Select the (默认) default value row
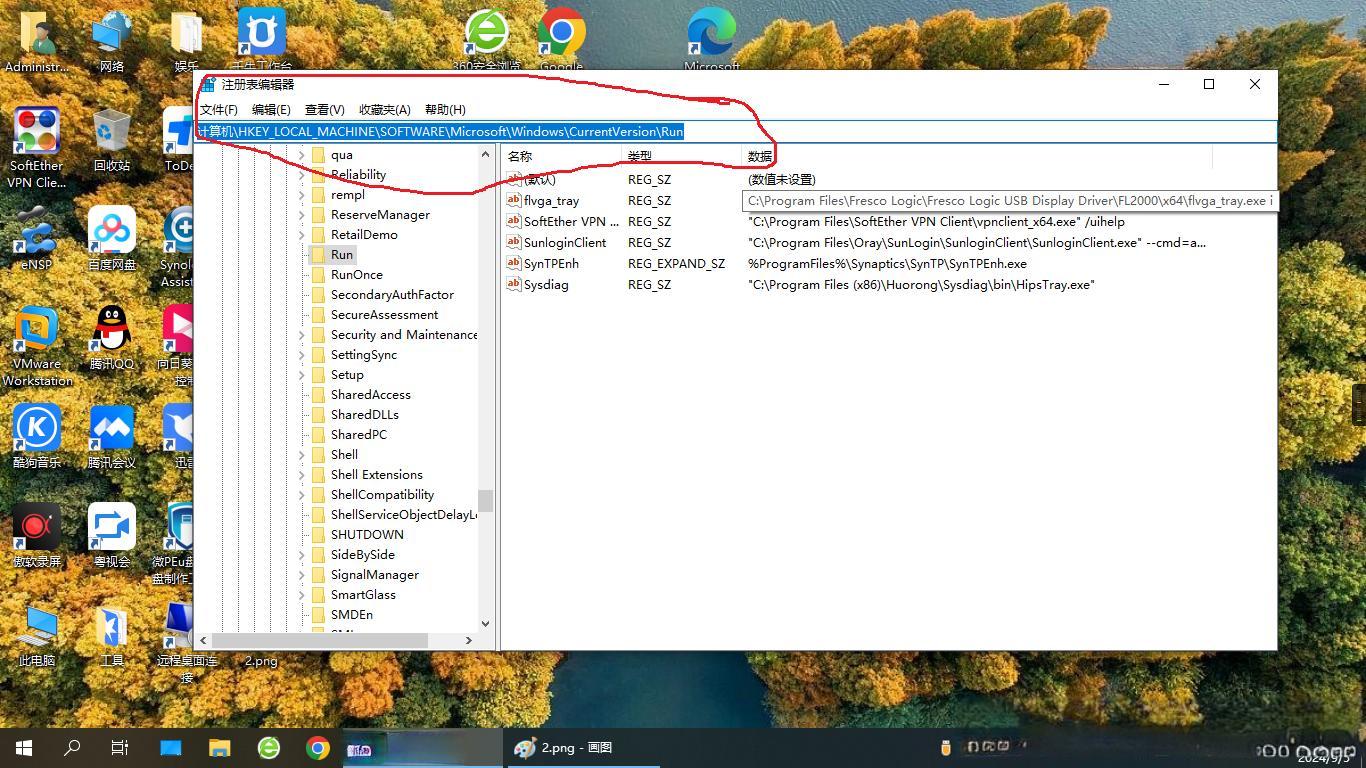This screenshot has height=768, width=1366. [540, 180]
